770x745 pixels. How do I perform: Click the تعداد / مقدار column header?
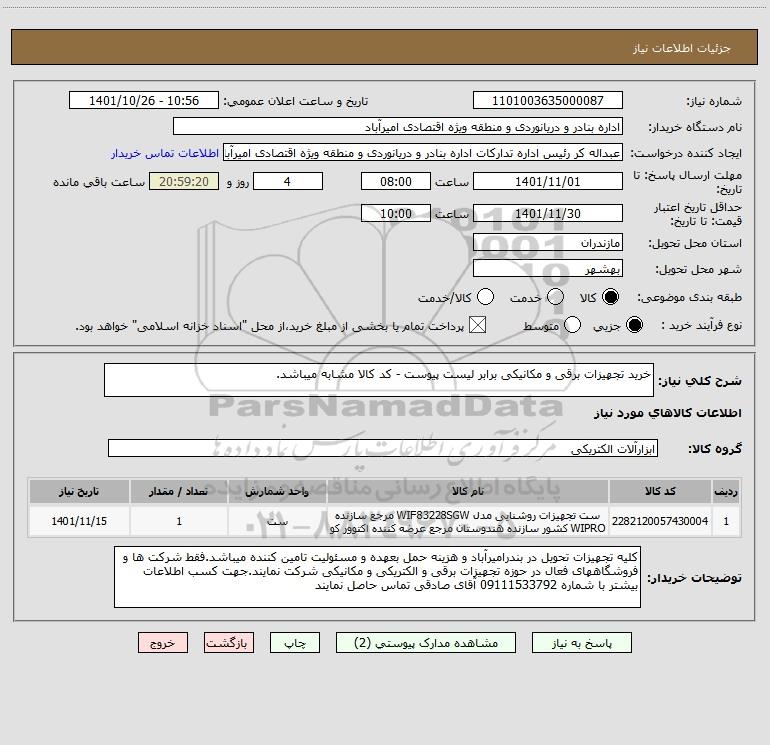click(179, 491)
